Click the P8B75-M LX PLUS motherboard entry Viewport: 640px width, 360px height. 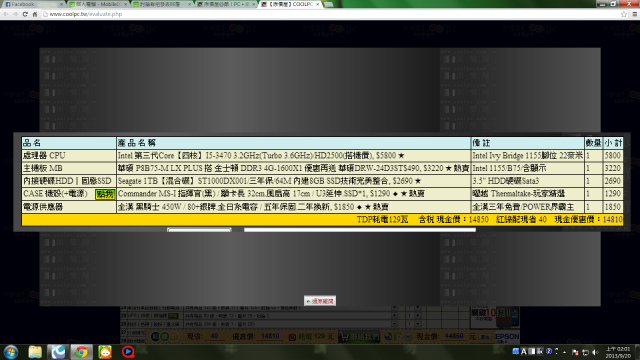coord(293,168)
